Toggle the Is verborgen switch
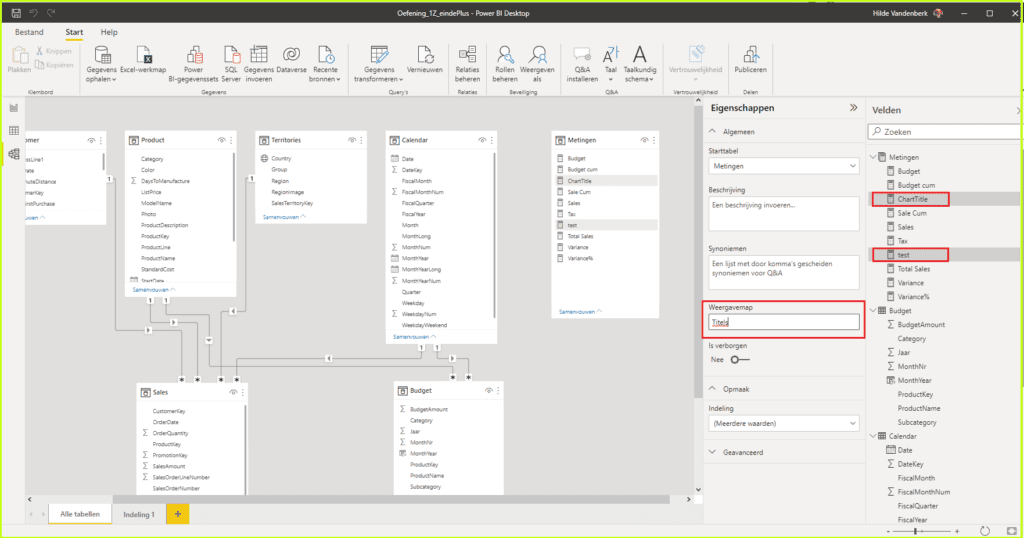Screen dimensions: 1024x538 740,360
